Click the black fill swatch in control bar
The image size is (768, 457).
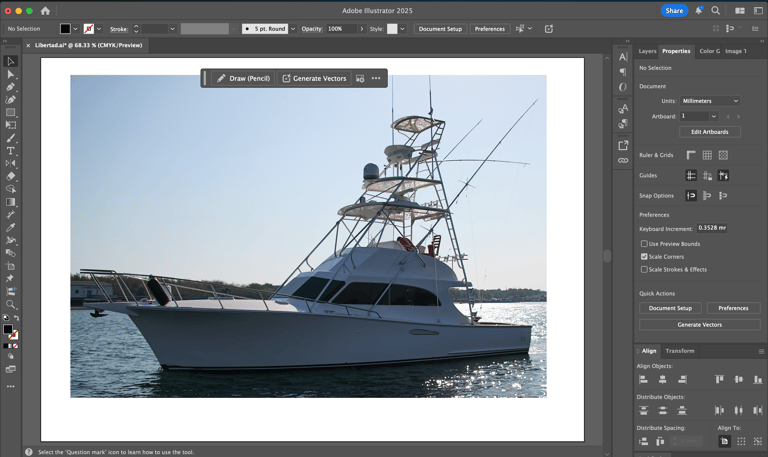pos(65,29)
